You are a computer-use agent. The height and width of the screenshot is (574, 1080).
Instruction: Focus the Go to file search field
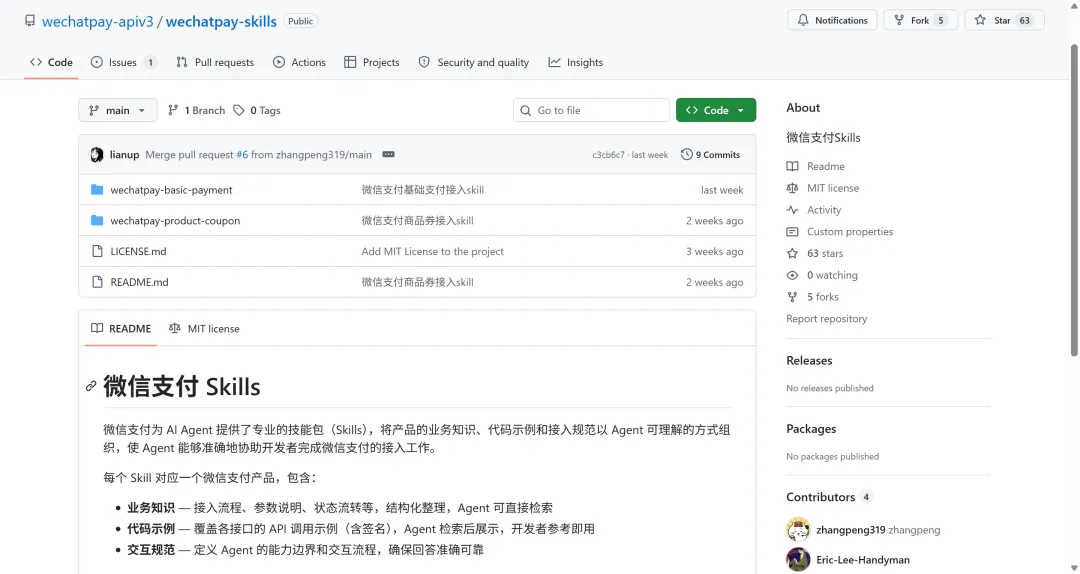point(592,110)
